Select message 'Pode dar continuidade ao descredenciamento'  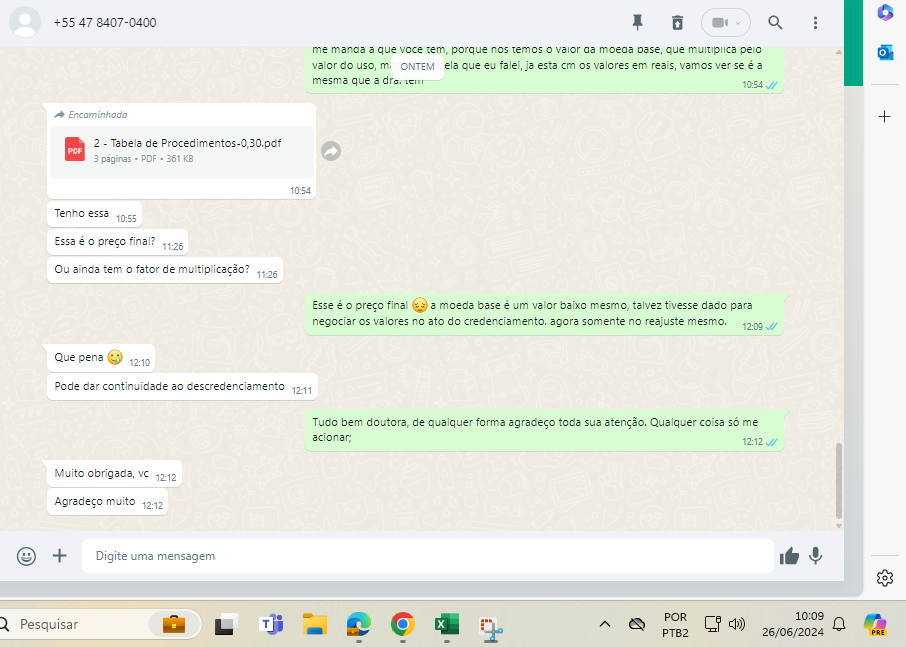coord(182,386)
